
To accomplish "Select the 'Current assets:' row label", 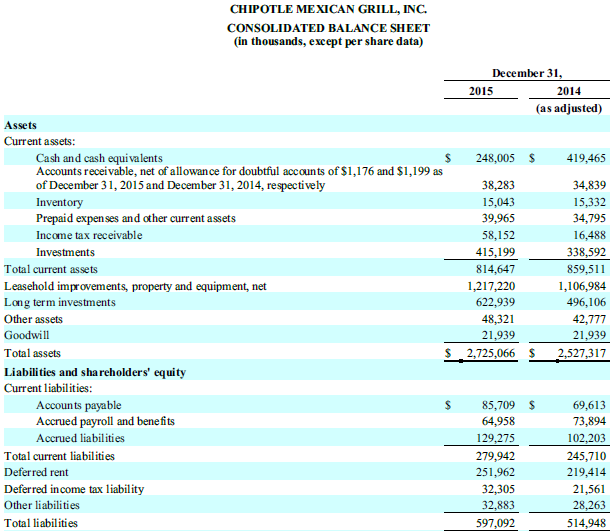I will [x=39, y=141].
